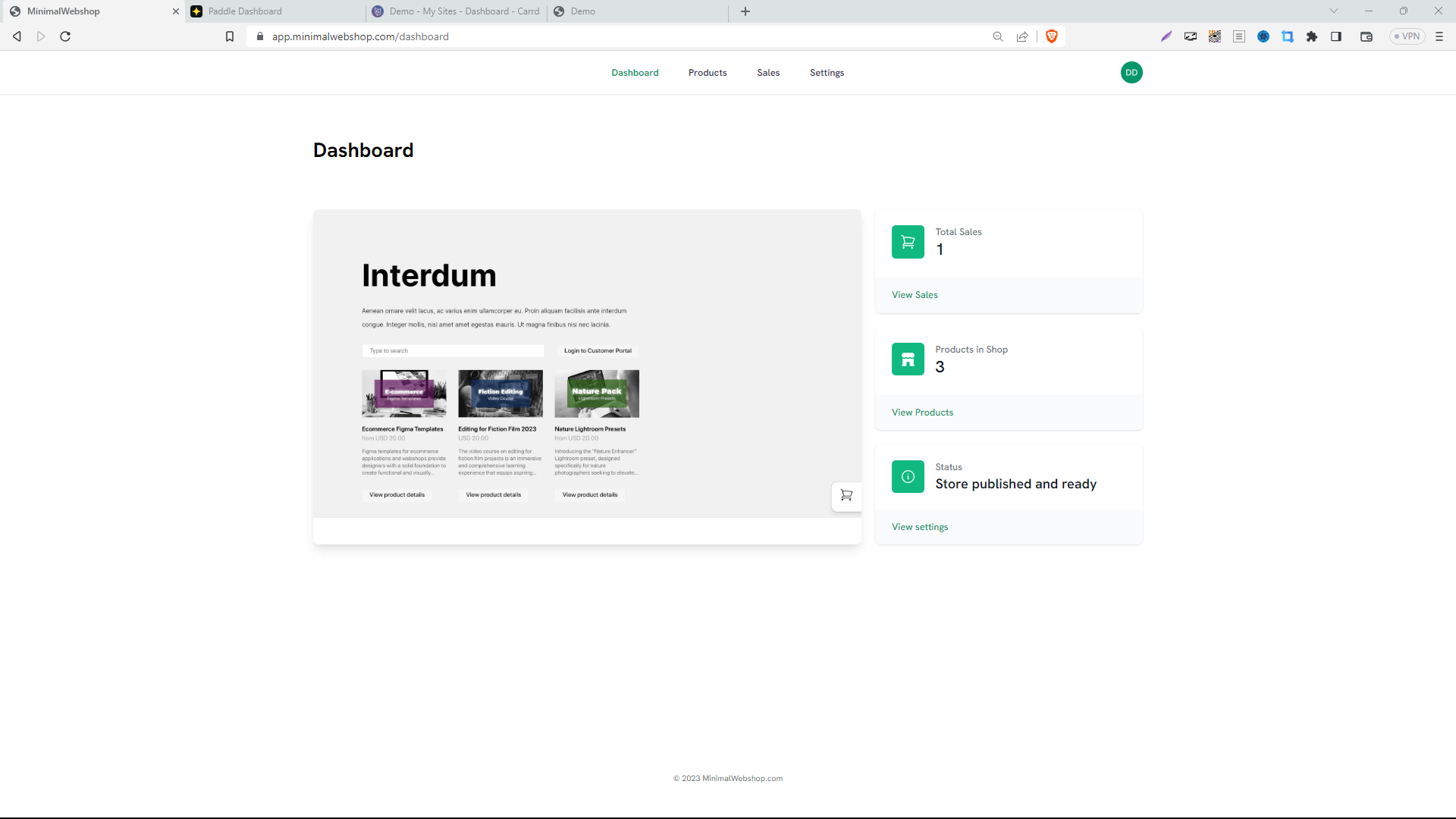This screenshot has width=1456, height=819.
Task: Click View Sales link on dashboard
Action: point(914,294)
